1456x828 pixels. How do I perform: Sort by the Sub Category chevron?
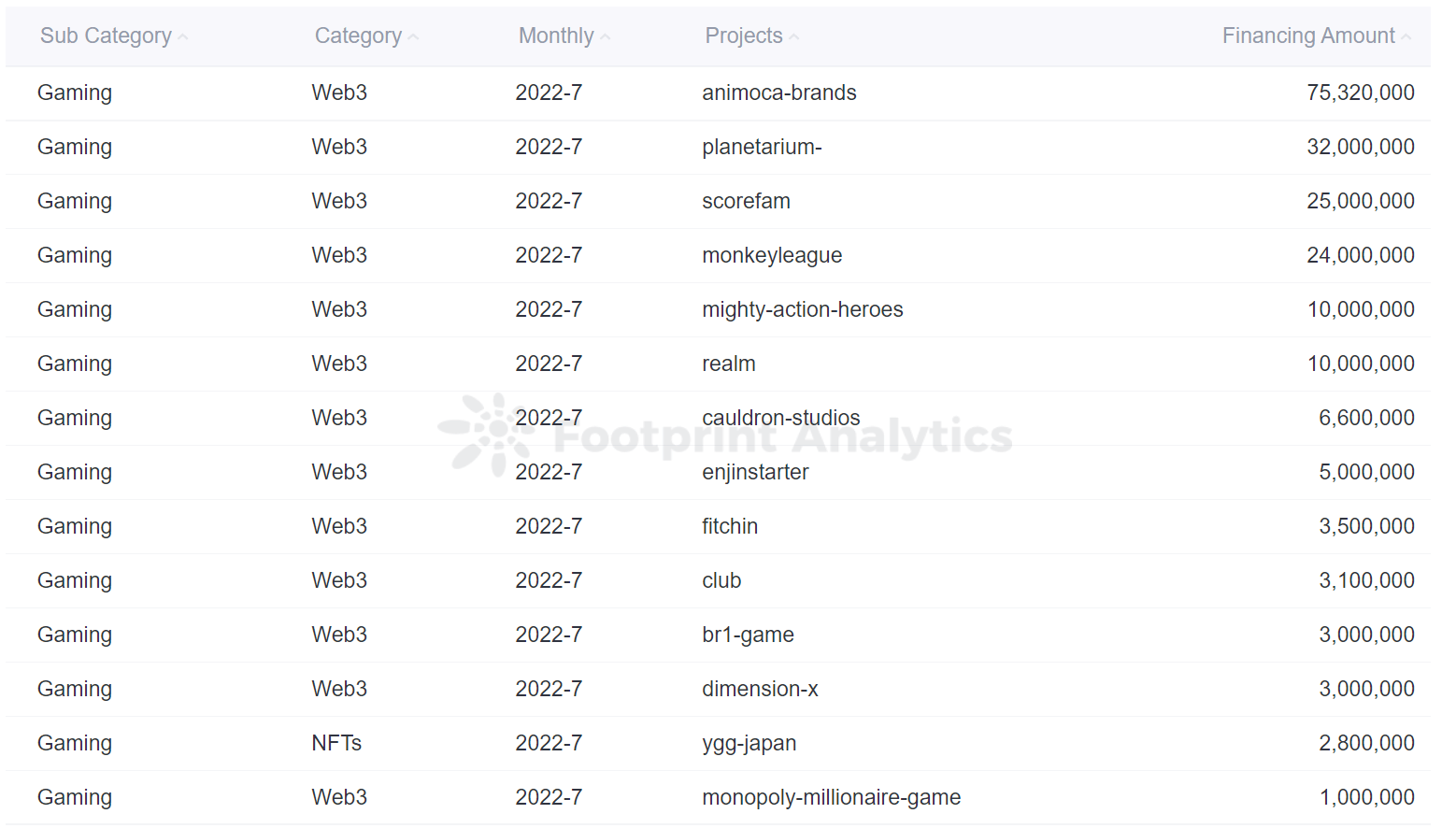(x=183, y=36)
